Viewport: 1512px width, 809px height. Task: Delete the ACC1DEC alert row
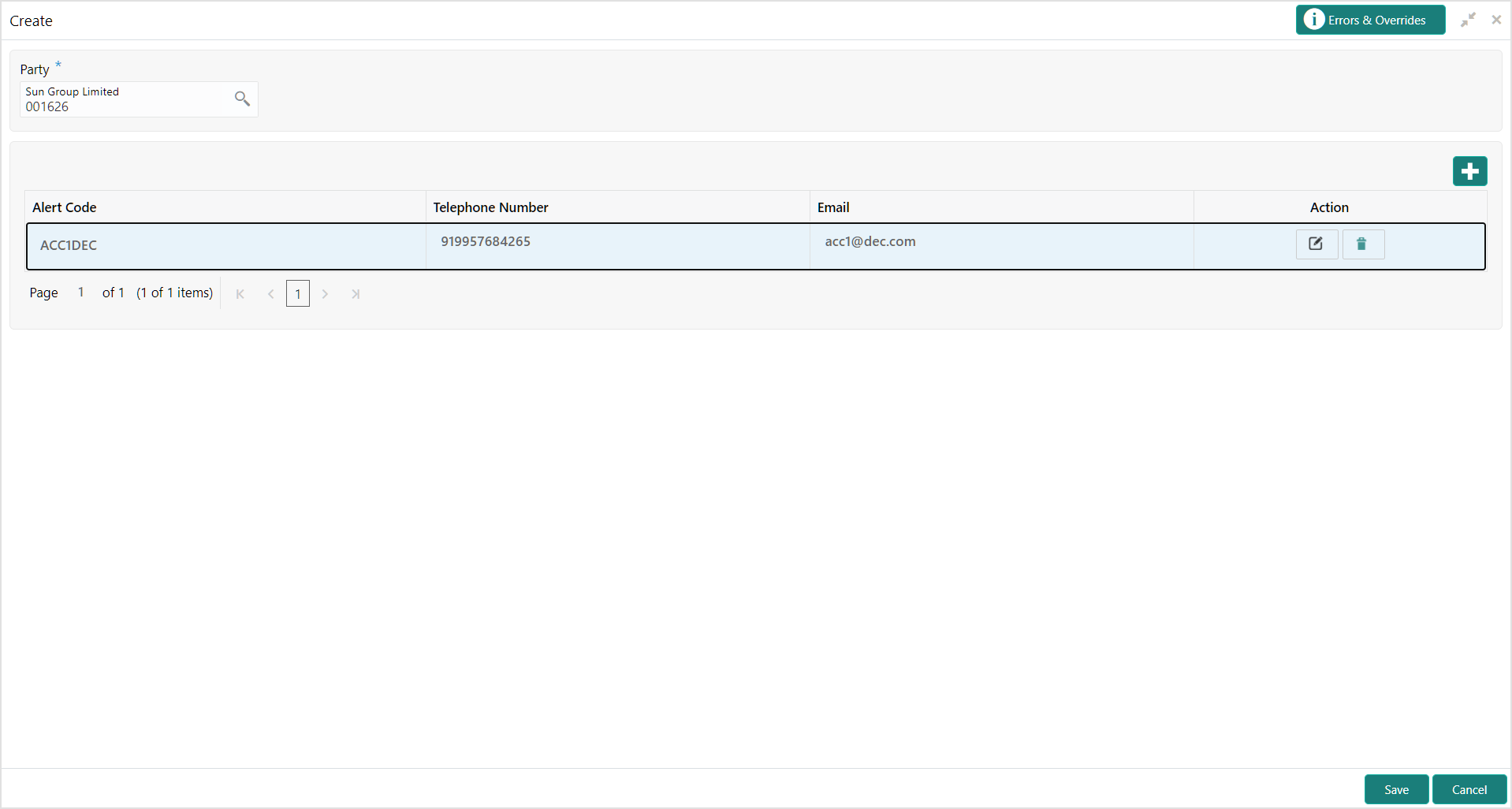coord(1363,244)
